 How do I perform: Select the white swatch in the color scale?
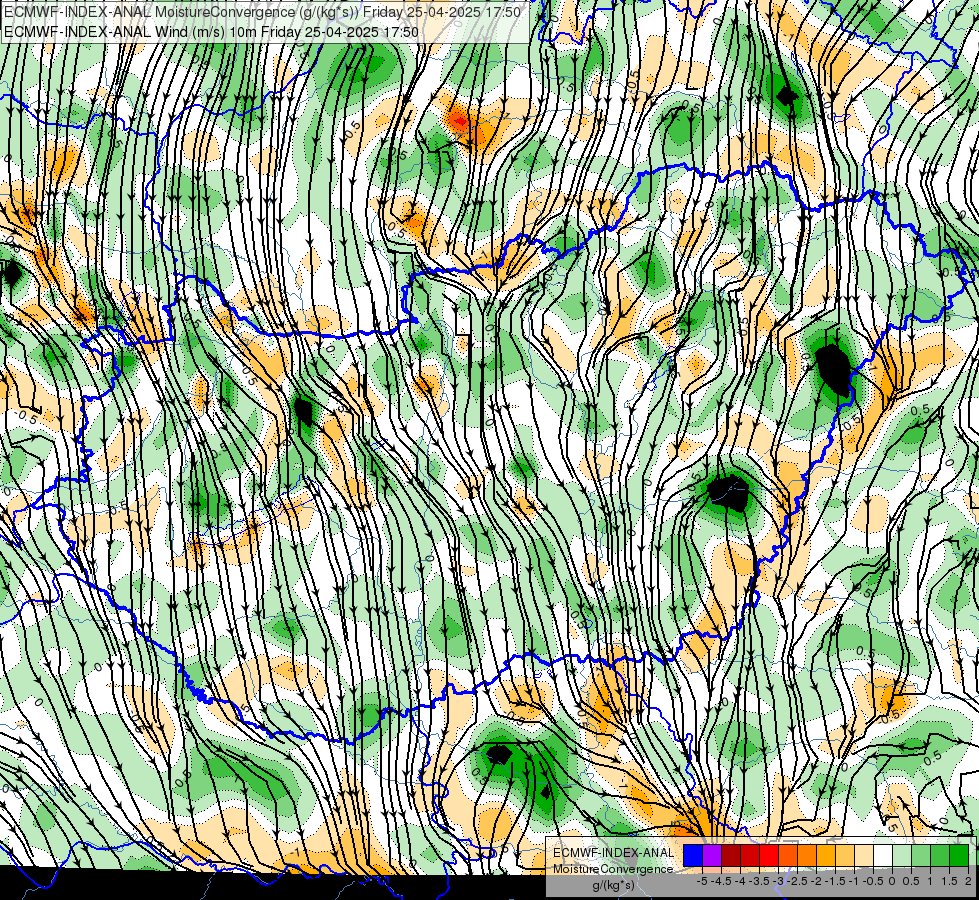(x=883, y=856)
